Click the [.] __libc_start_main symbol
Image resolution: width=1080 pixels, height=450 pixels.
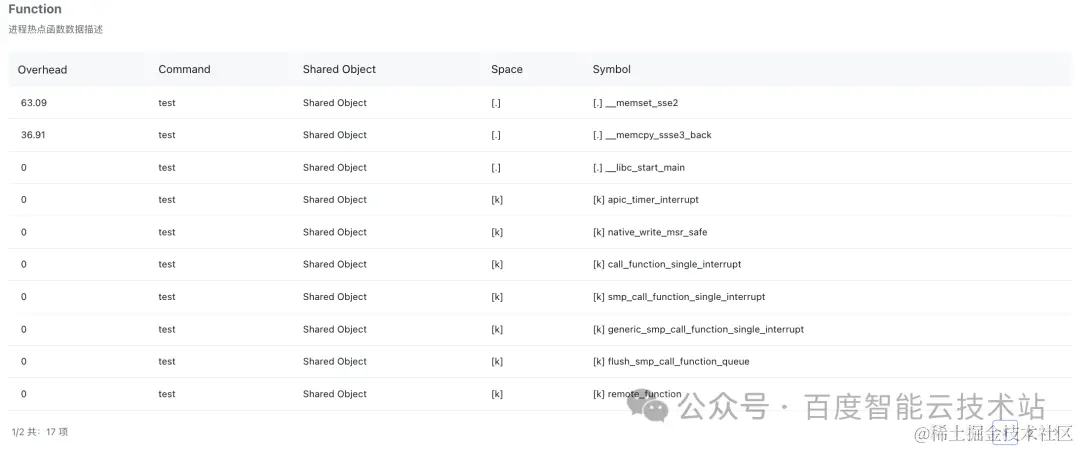click(x=638, y=167)
